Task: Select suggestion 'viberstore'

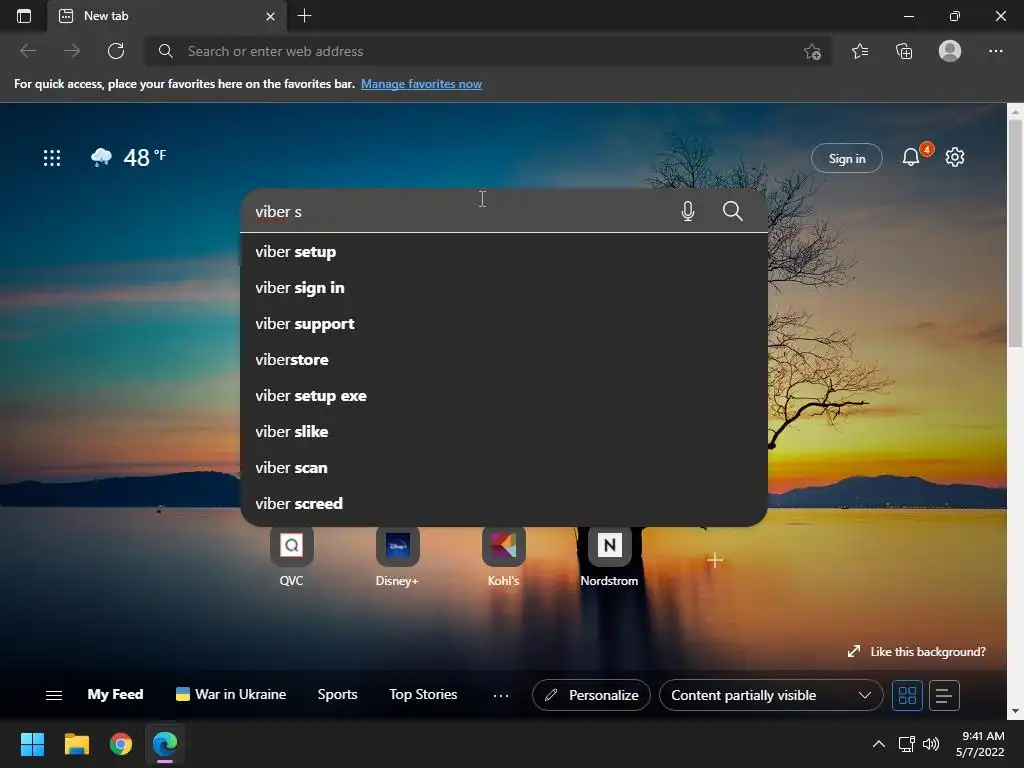Action: click(504, 360)
